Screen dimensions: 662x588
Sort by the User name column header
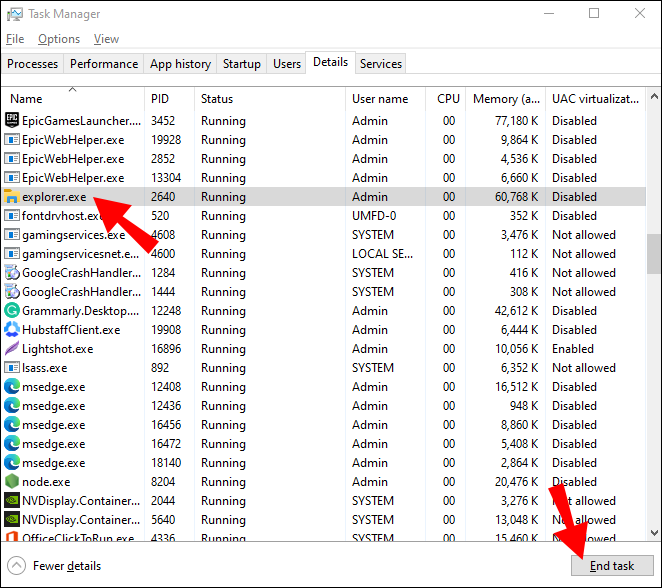point(385,99)
